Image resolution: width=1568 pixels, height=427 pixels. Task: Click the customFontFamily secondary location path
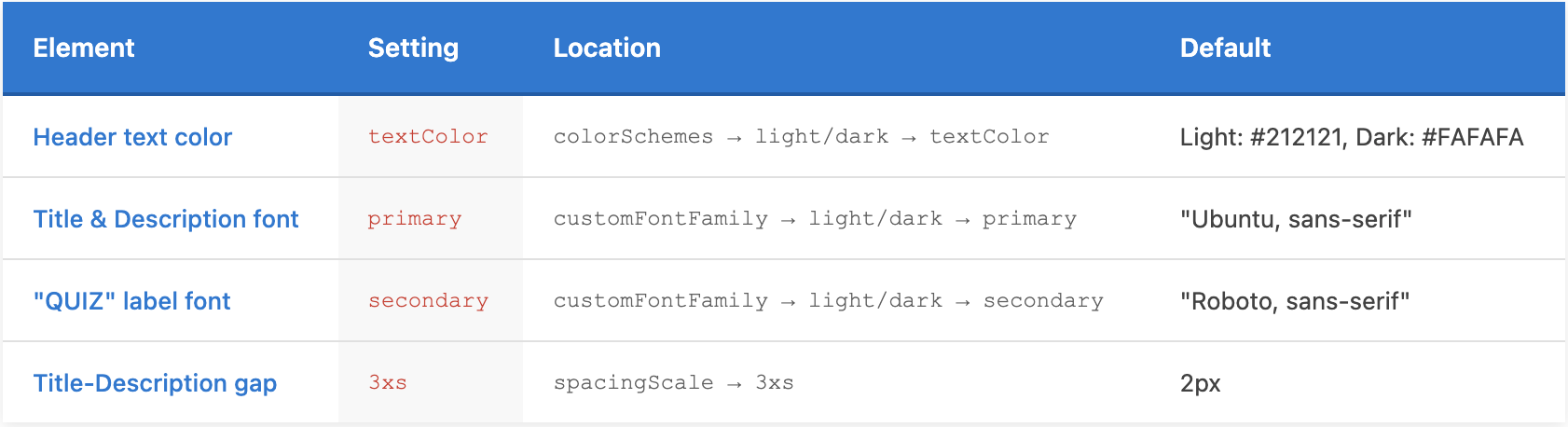[828, 301]
